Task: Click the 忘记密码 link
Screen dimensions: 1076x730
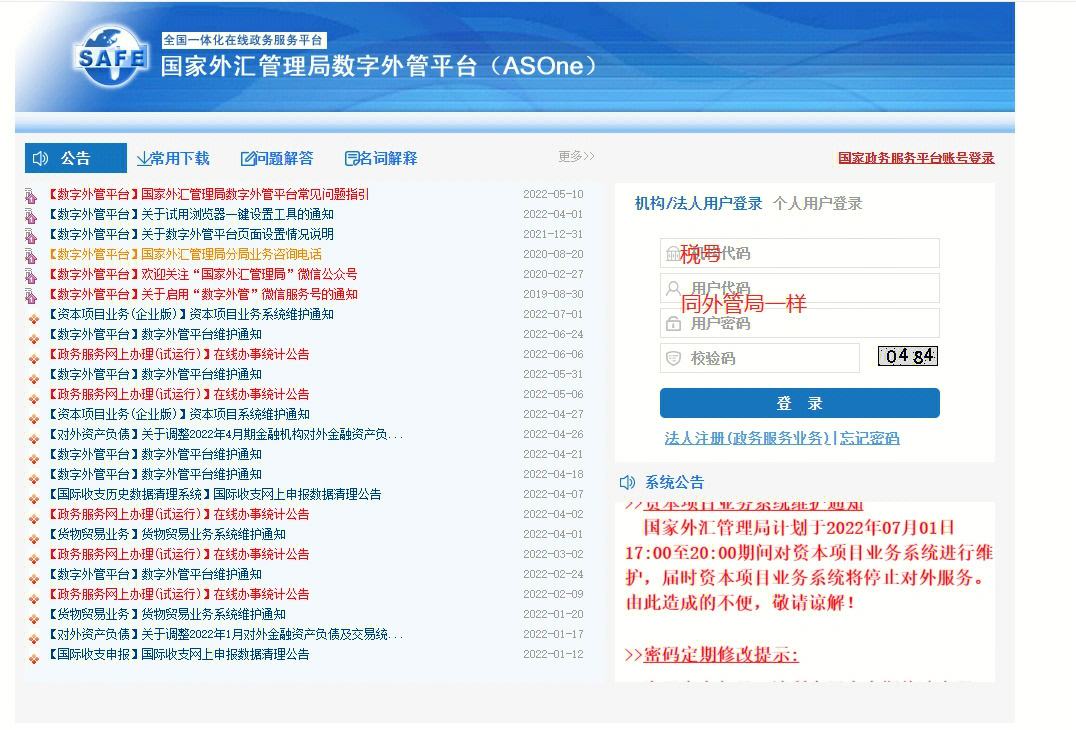Action: [x=869, y=438]
